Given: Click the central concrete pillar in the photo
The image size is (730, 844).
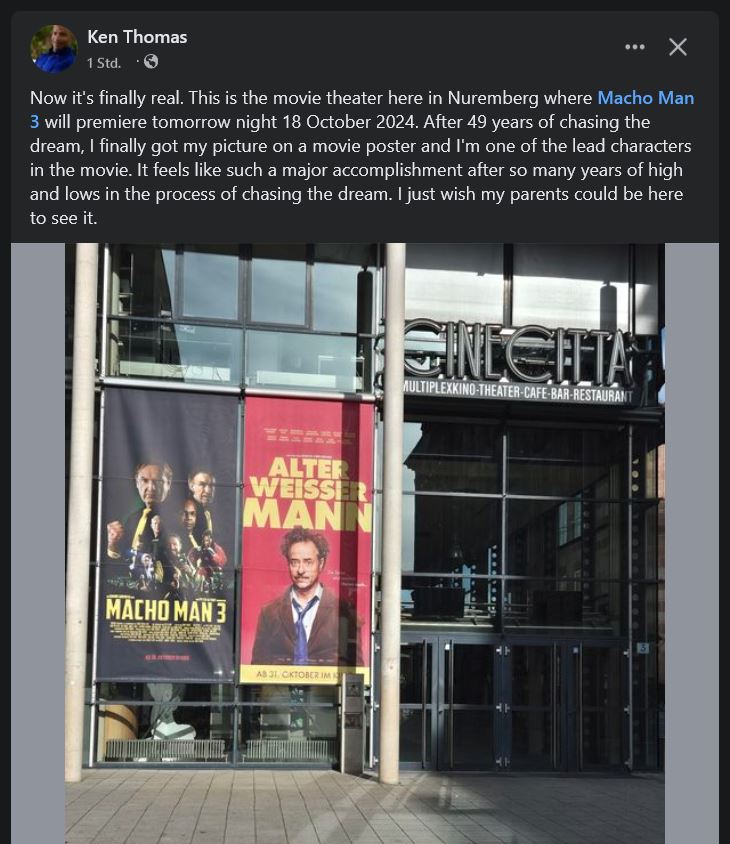Looking at the screenshot, I should (x=393, y=511).
